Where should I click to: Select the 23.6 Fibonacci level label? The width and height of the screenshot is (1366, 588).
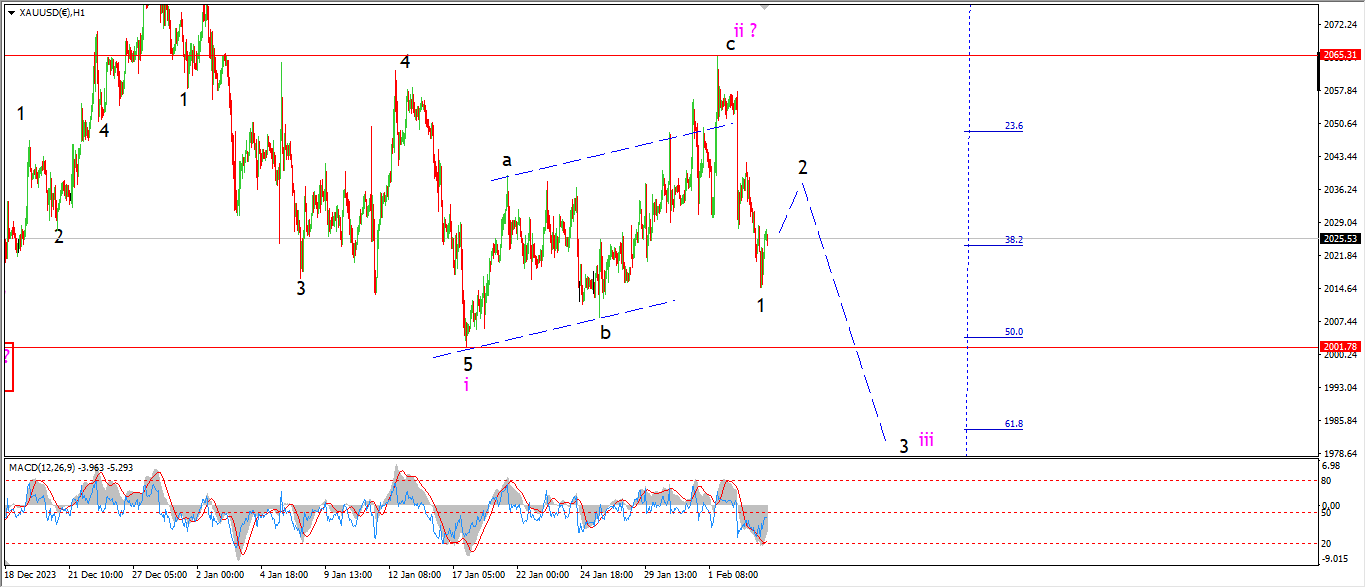point(1013,126)
